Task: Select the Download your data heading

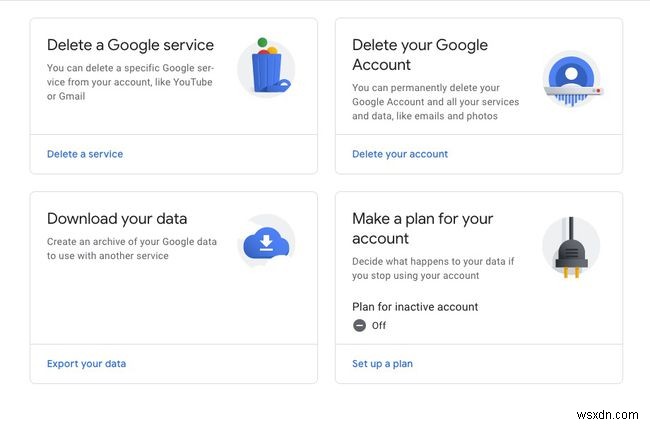Action: (117, 219)
